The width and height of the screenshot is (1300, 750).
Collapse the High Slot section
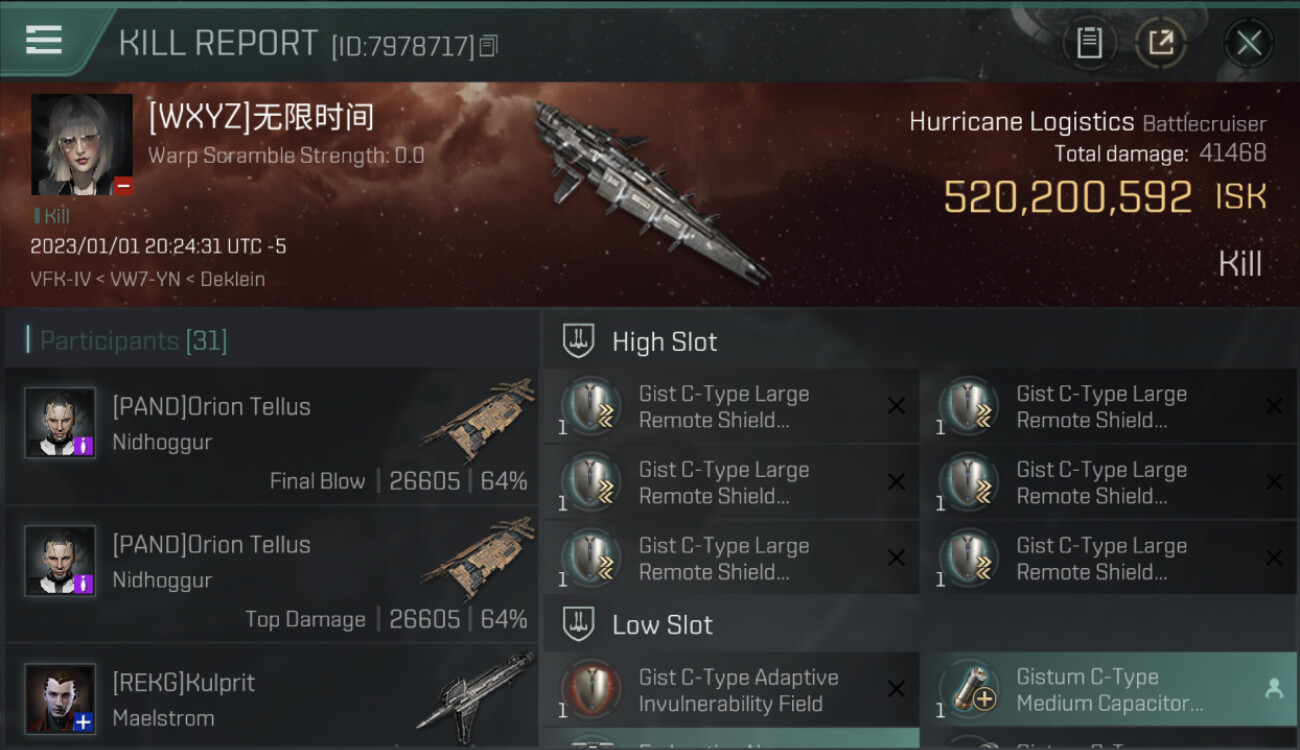point(640,342)
